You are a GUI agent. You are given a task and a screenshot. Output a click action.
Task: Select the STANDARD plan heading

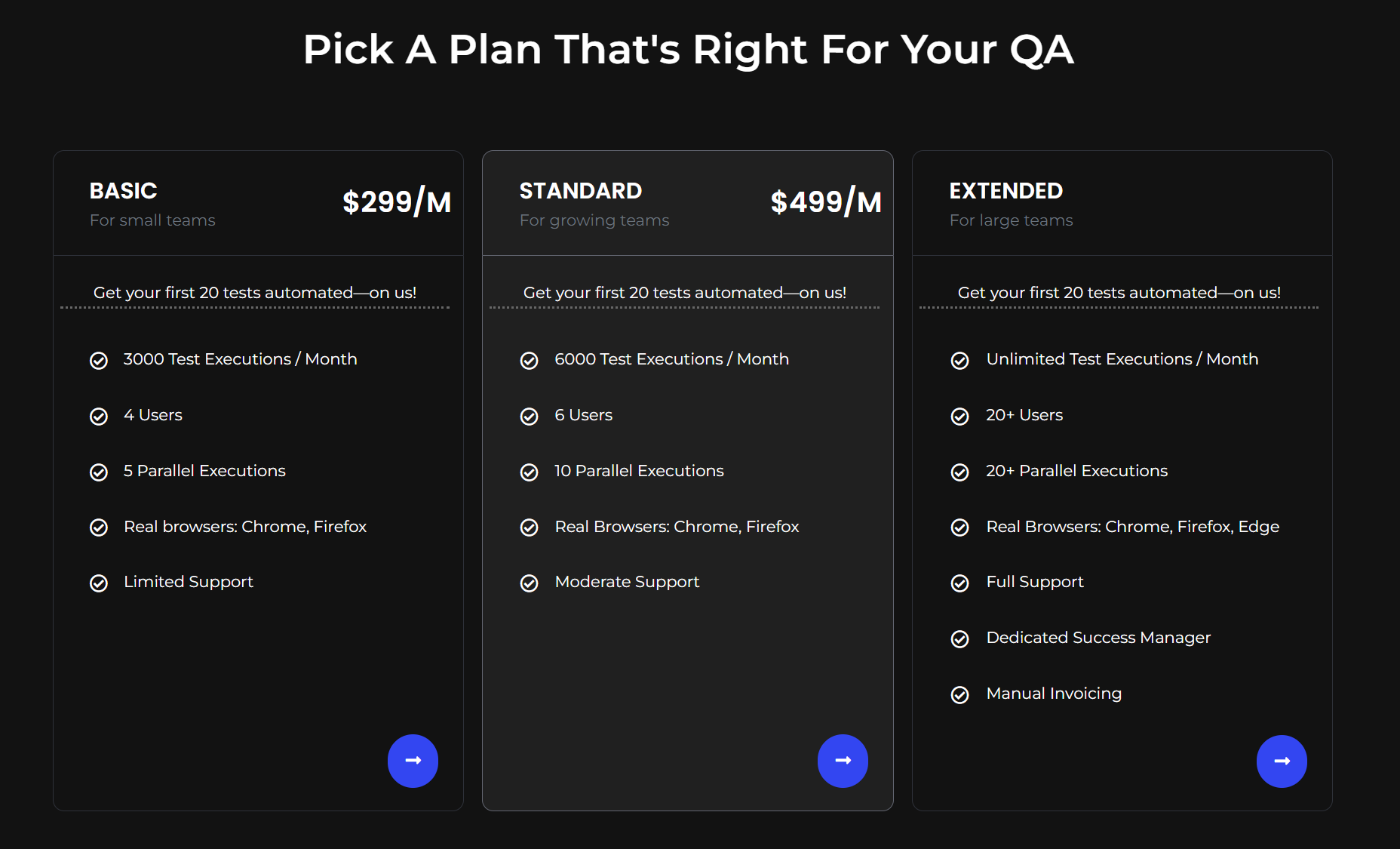581,191
